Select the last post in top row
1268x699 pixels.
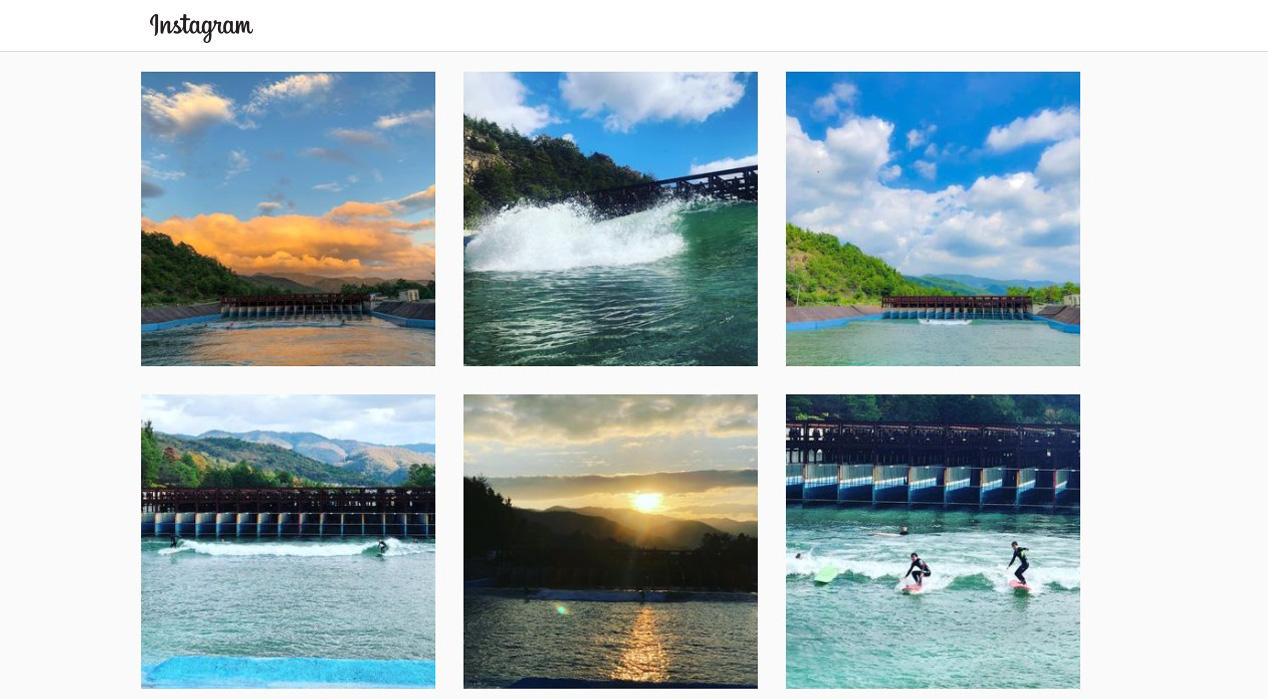(x=933, y=219)
